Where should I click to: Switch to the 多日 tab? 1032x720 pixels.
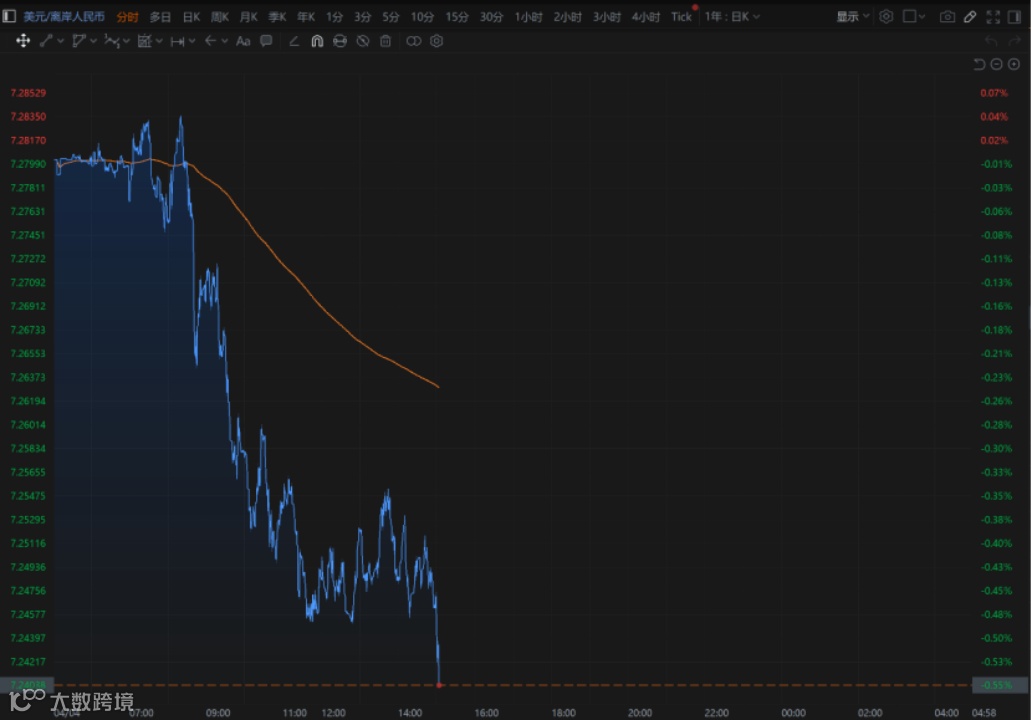click(160, 16)
